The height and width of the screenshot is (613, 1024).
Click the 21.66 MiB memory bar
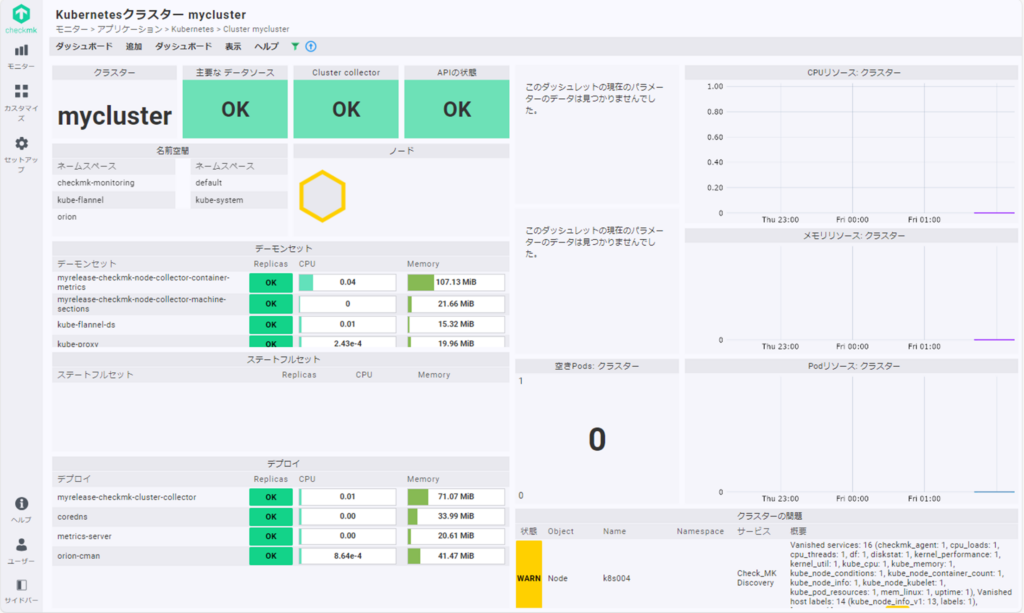coord(456,304)
